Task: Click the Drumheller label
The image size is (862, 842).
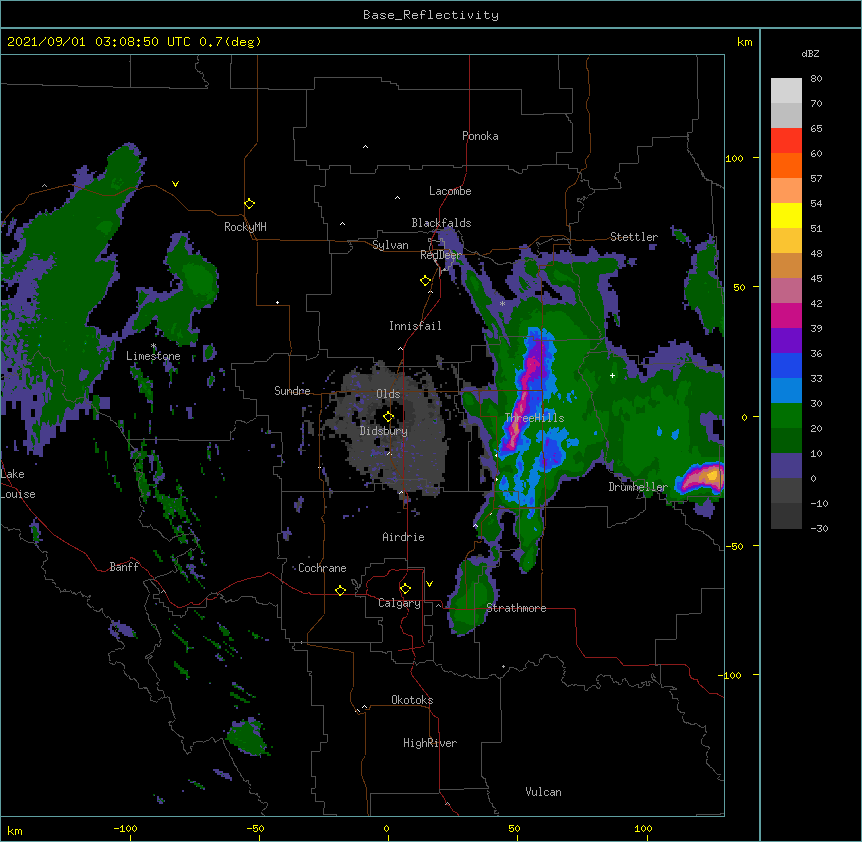Action: [x=638, y=487]
